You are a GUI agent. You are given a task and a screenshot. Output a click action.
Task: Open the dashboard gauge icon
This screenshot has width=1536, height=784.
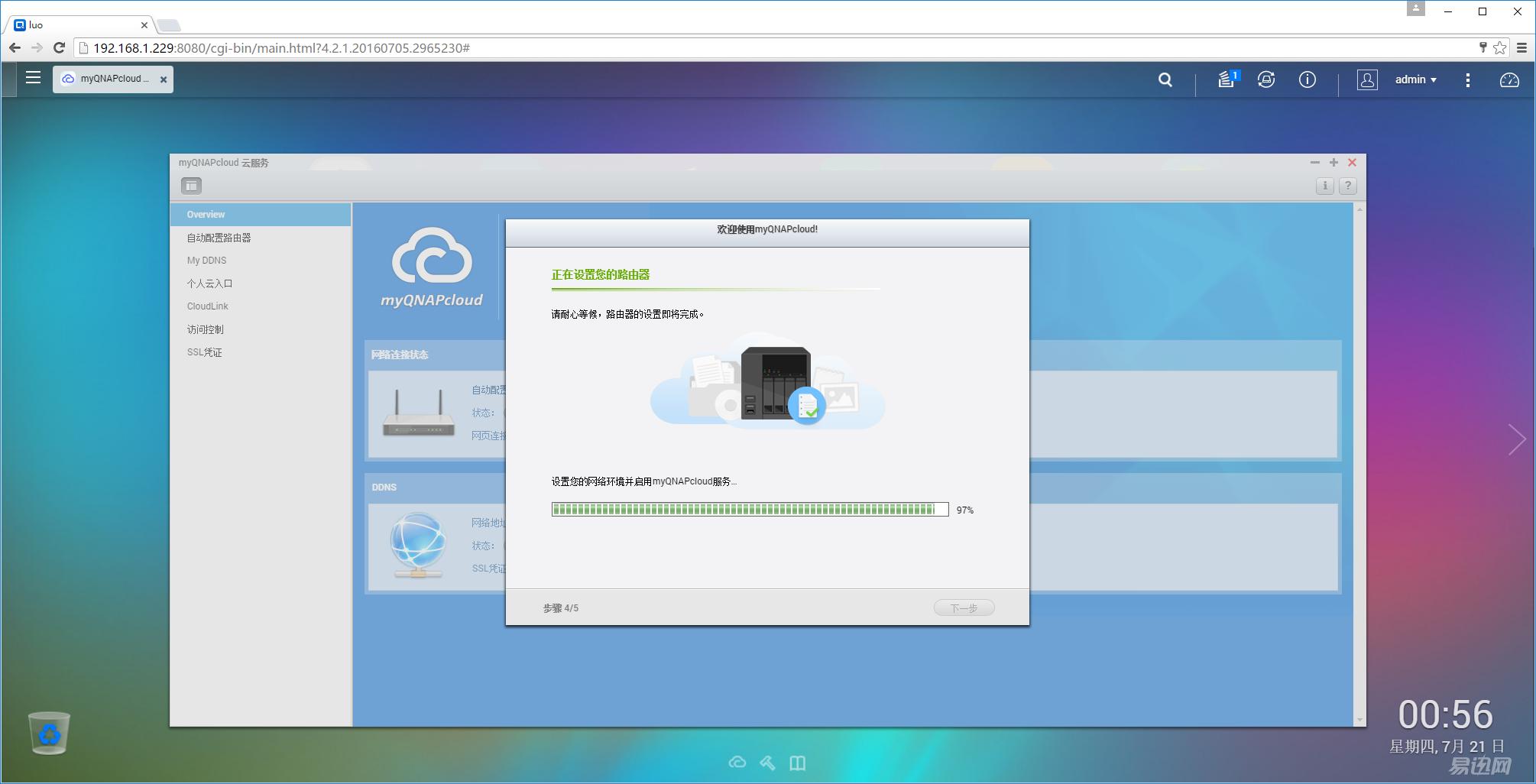1509,79
